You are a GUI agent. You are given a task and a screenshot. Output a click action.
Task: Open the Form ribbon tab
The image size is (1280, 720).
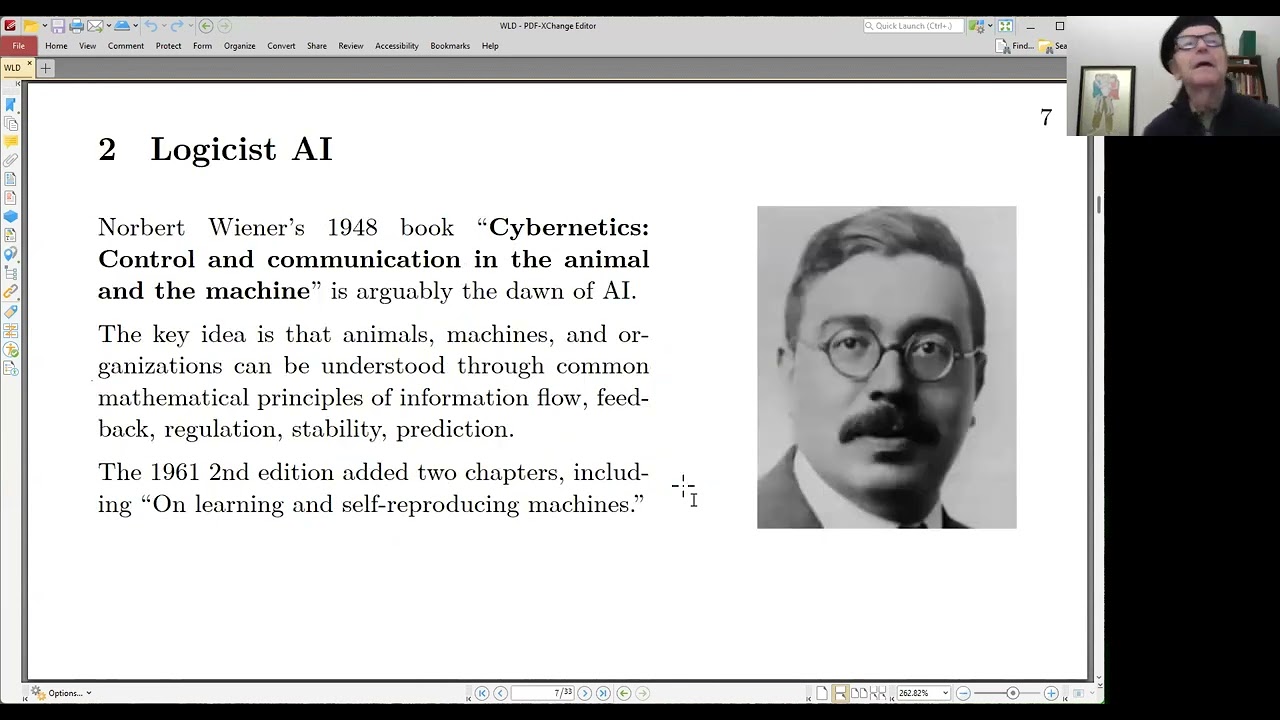202,46
